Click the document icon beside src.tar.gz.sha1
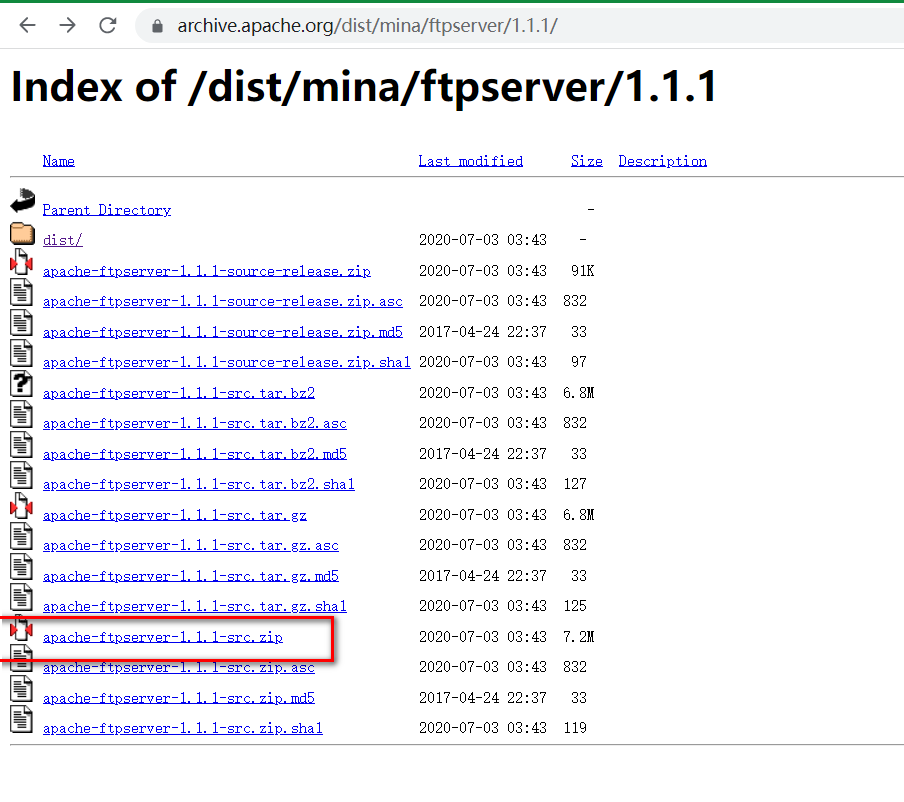904x802 pixels. [x=21, y=598]
